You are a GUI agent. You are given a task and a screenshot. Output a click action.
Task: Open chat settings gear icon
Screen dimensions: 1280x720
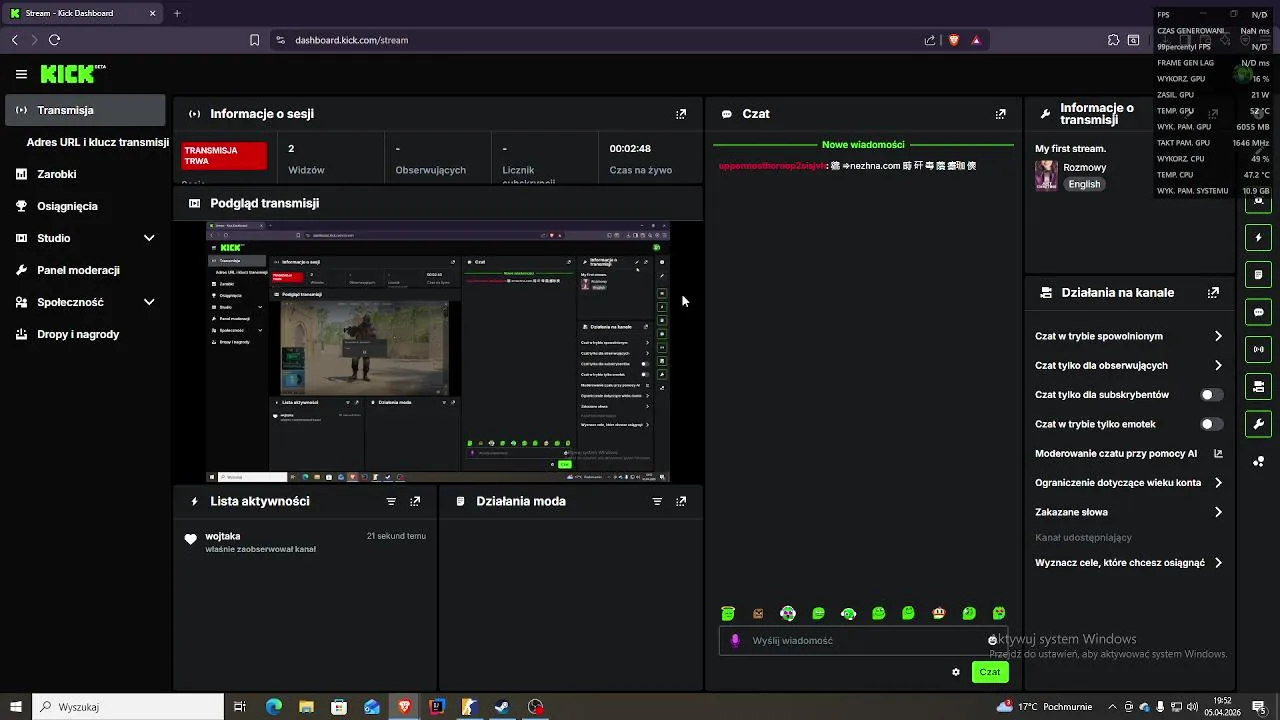956,672
